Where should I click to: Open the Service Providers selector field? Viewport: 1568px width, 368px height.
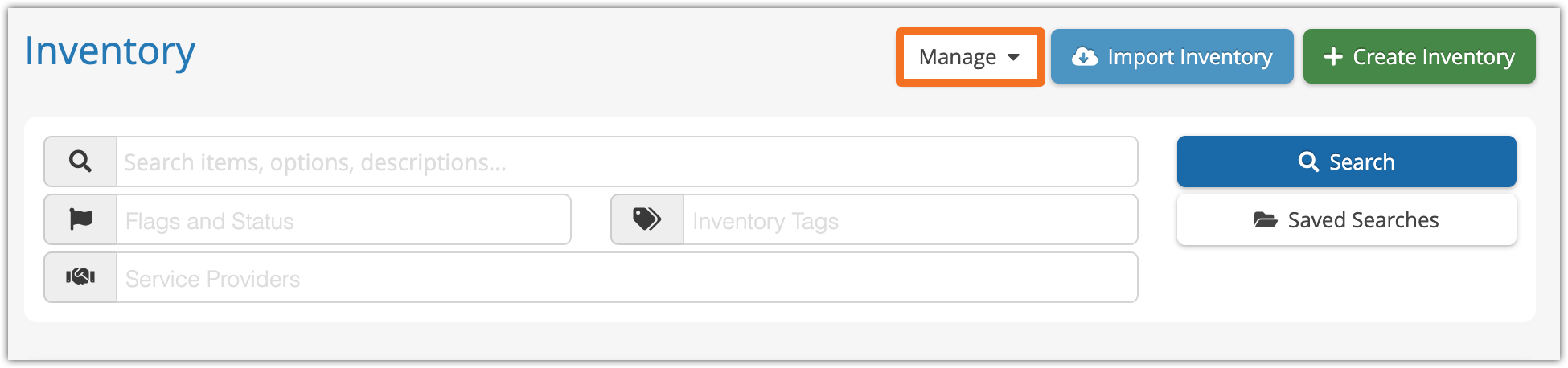tap(626, 277)
